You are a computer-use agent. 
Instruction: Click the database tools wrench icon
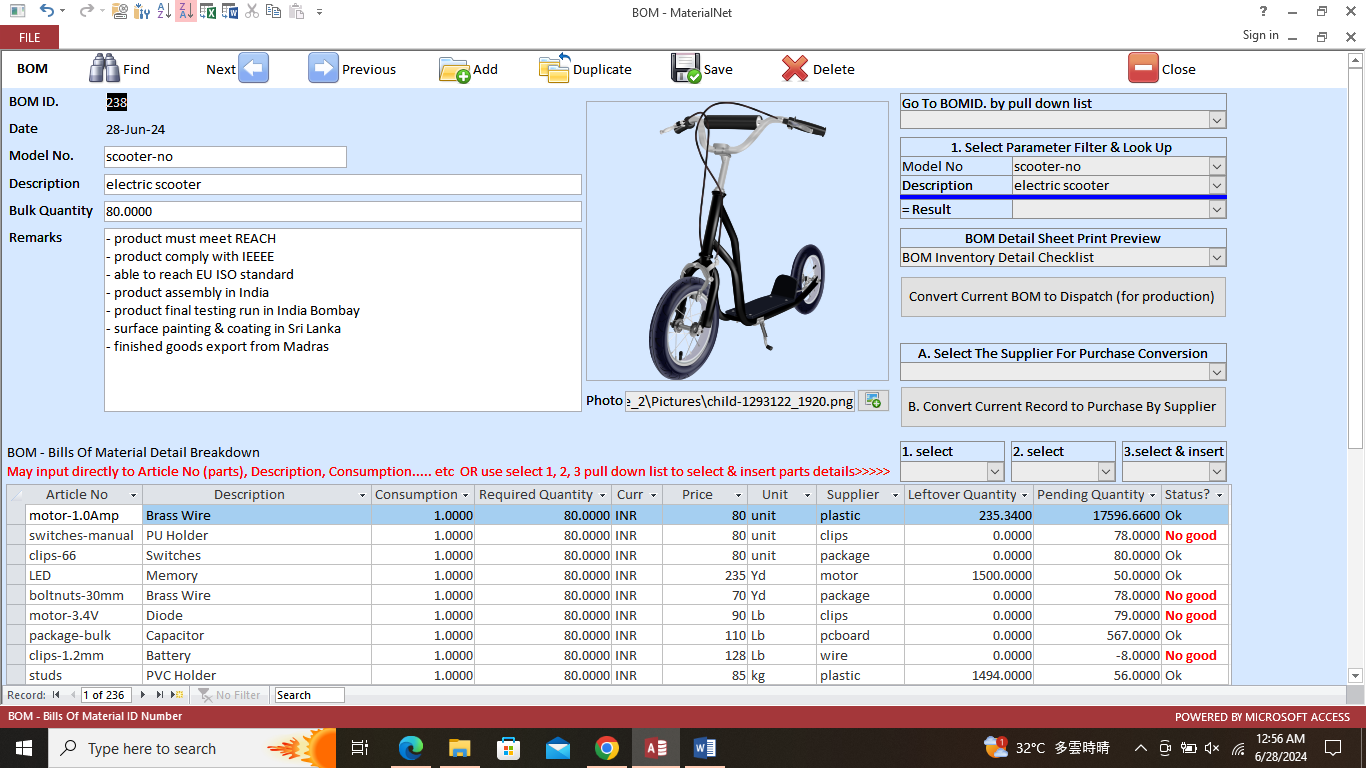pyautogui.click(x=142, y=11)
